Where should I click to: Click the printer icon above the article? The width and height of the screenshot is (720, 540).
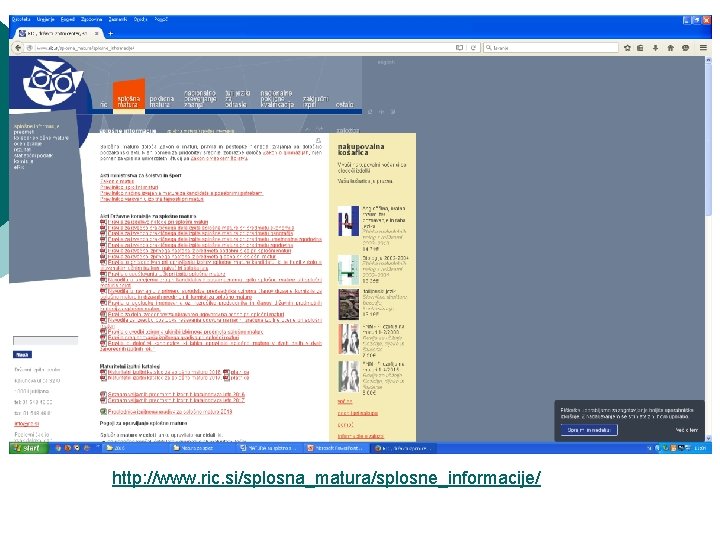tap(318, 140)
